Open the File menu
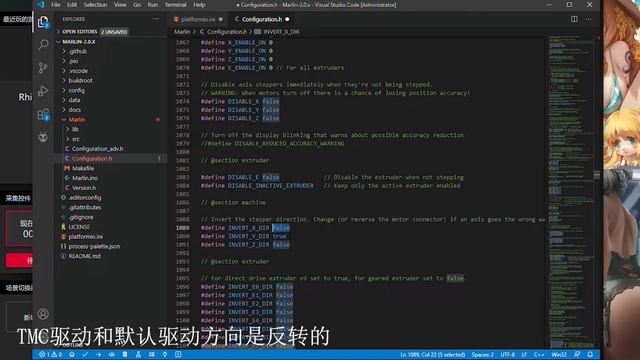Viewport: 640px width, 360px height. click(56, 5)
